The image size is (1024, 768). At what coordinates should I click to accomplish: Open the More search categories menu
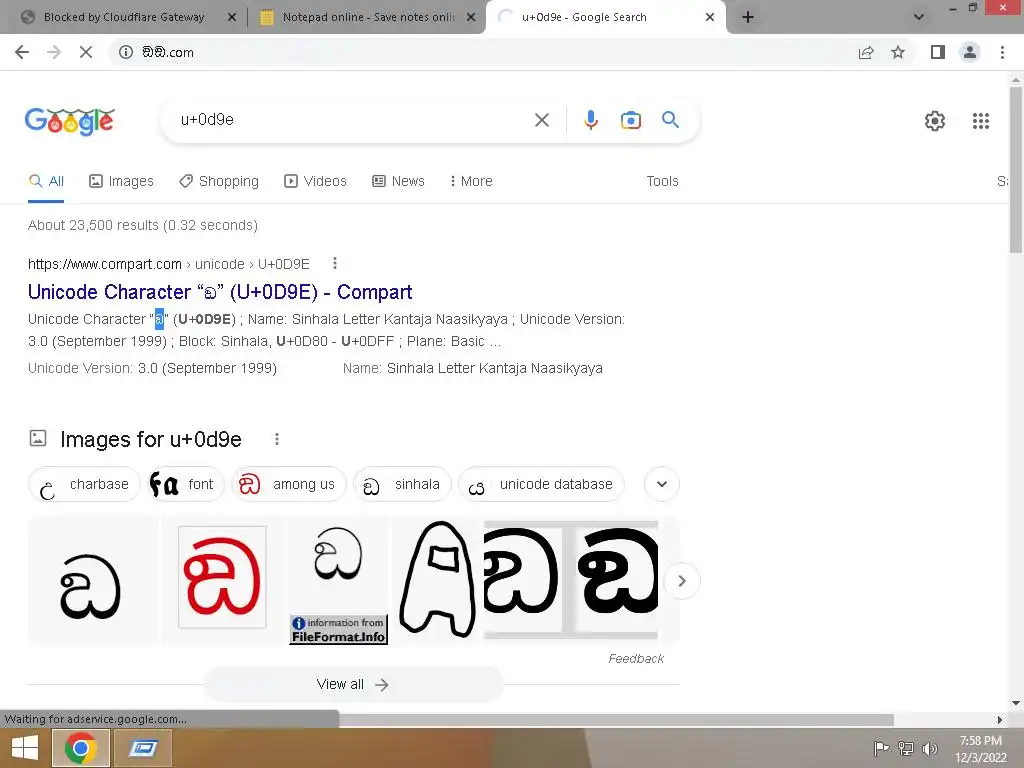(471, 181)
